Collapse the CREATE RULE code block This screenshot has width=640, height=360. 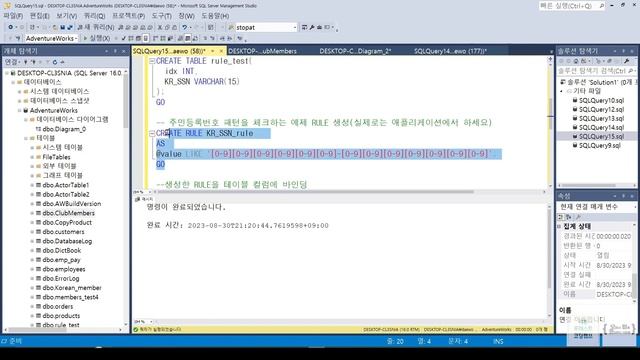[x=152, y=133]
